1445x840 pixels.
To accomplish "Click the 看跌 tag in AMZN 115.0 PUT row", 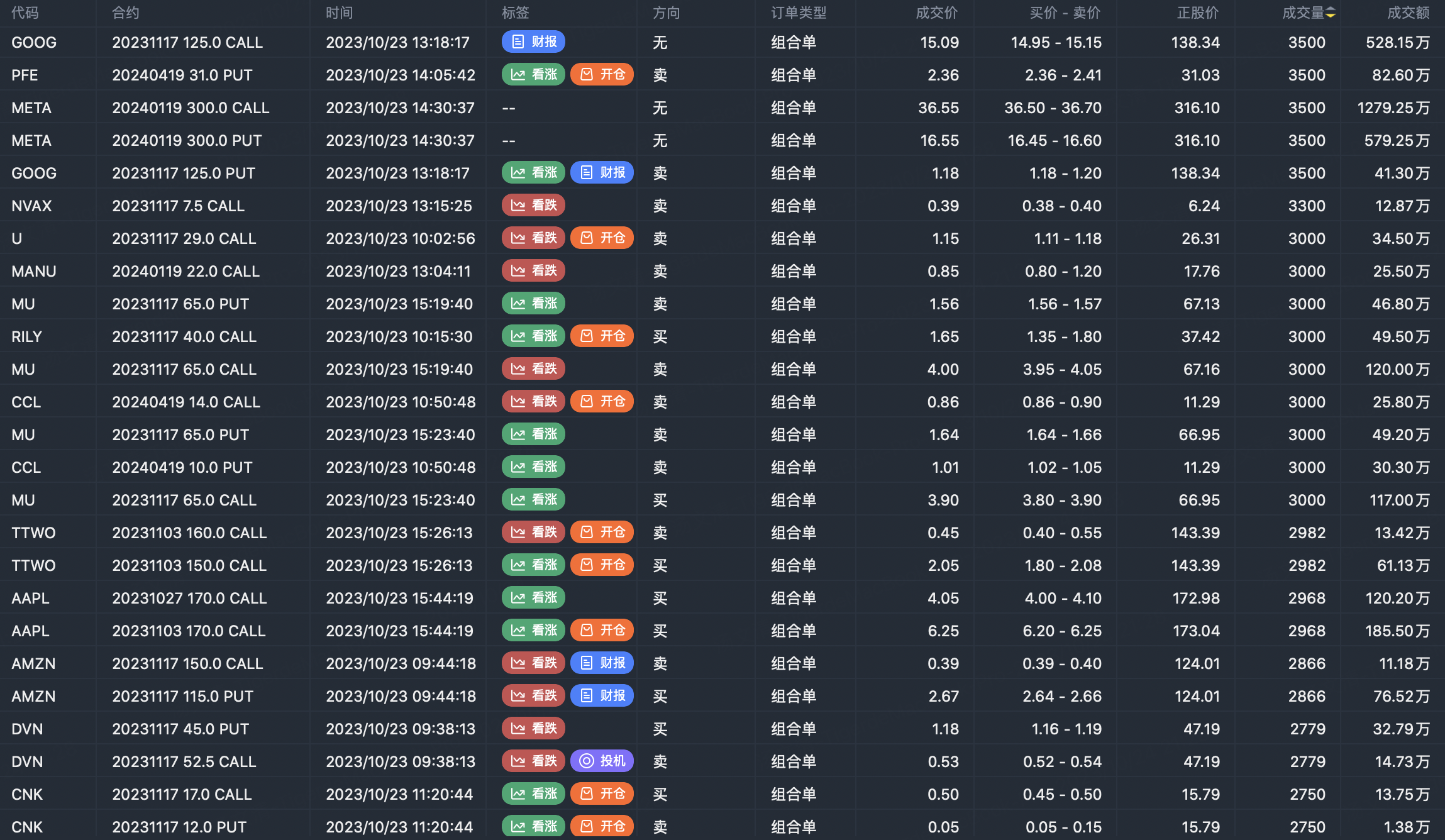I will 533,695.
